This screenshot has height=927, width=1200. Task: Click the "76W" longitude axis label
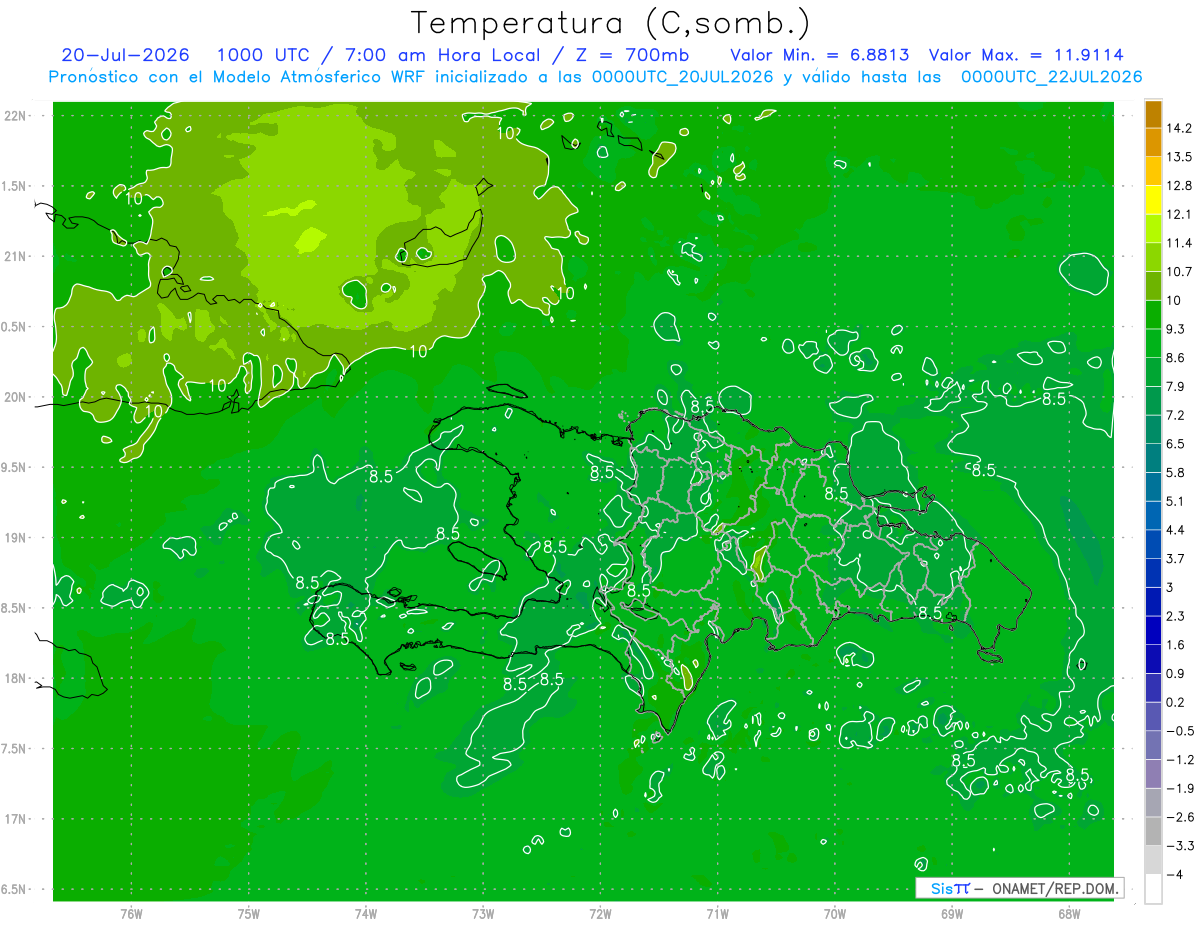(131, 913)
